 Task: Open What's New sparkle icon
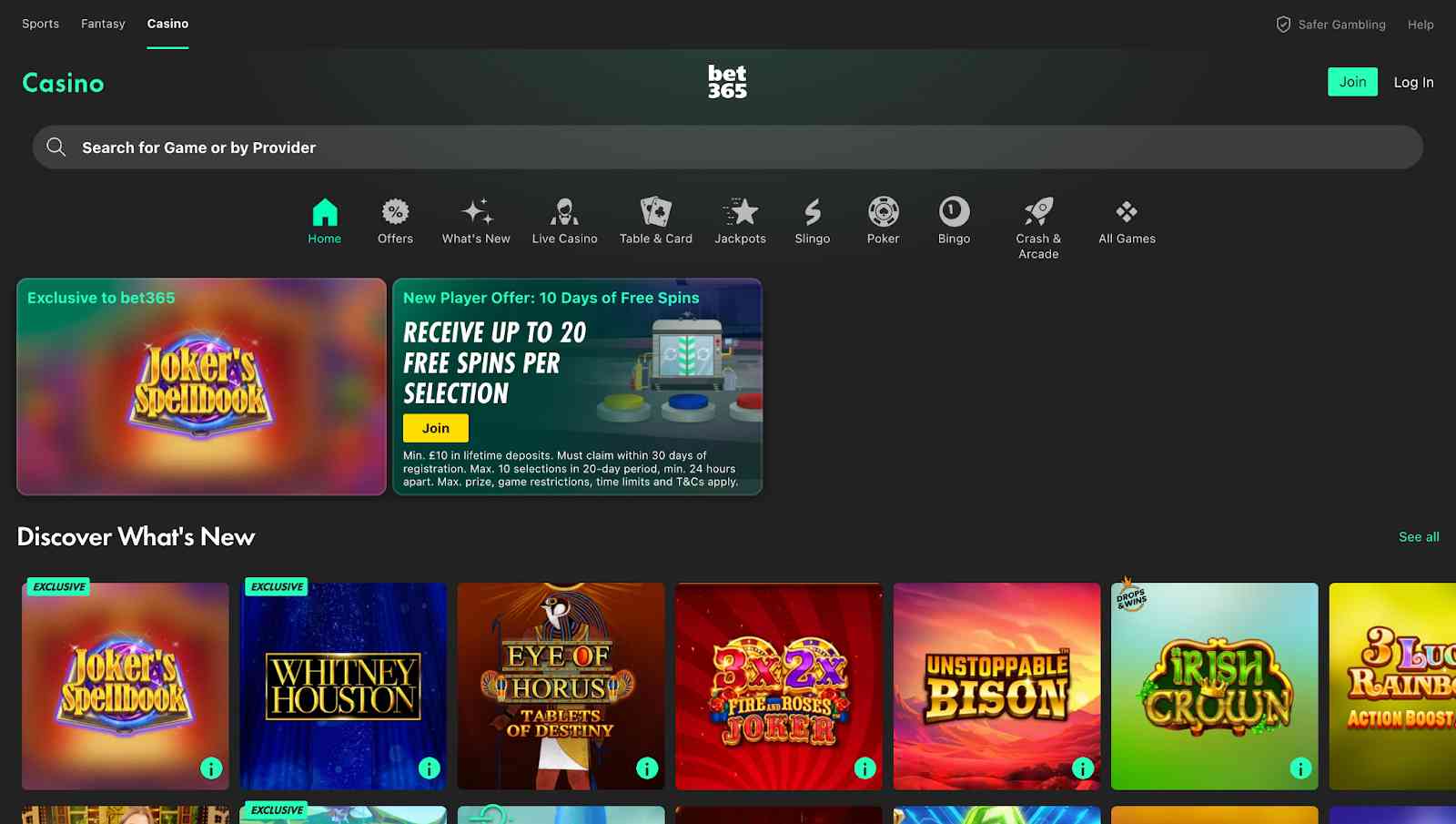(x=476, y=212)
